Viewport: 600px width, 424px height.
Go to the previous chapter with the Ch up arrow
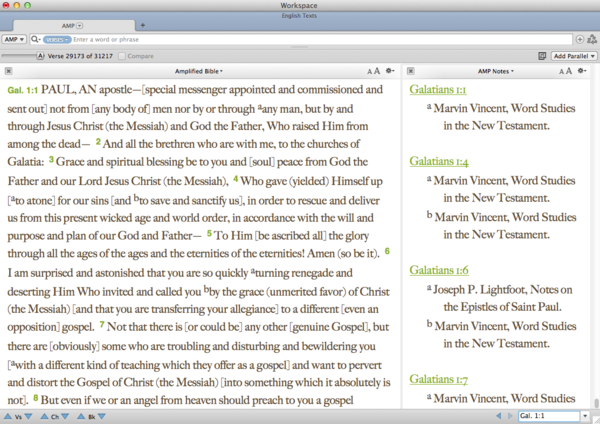tap(44, 416)
